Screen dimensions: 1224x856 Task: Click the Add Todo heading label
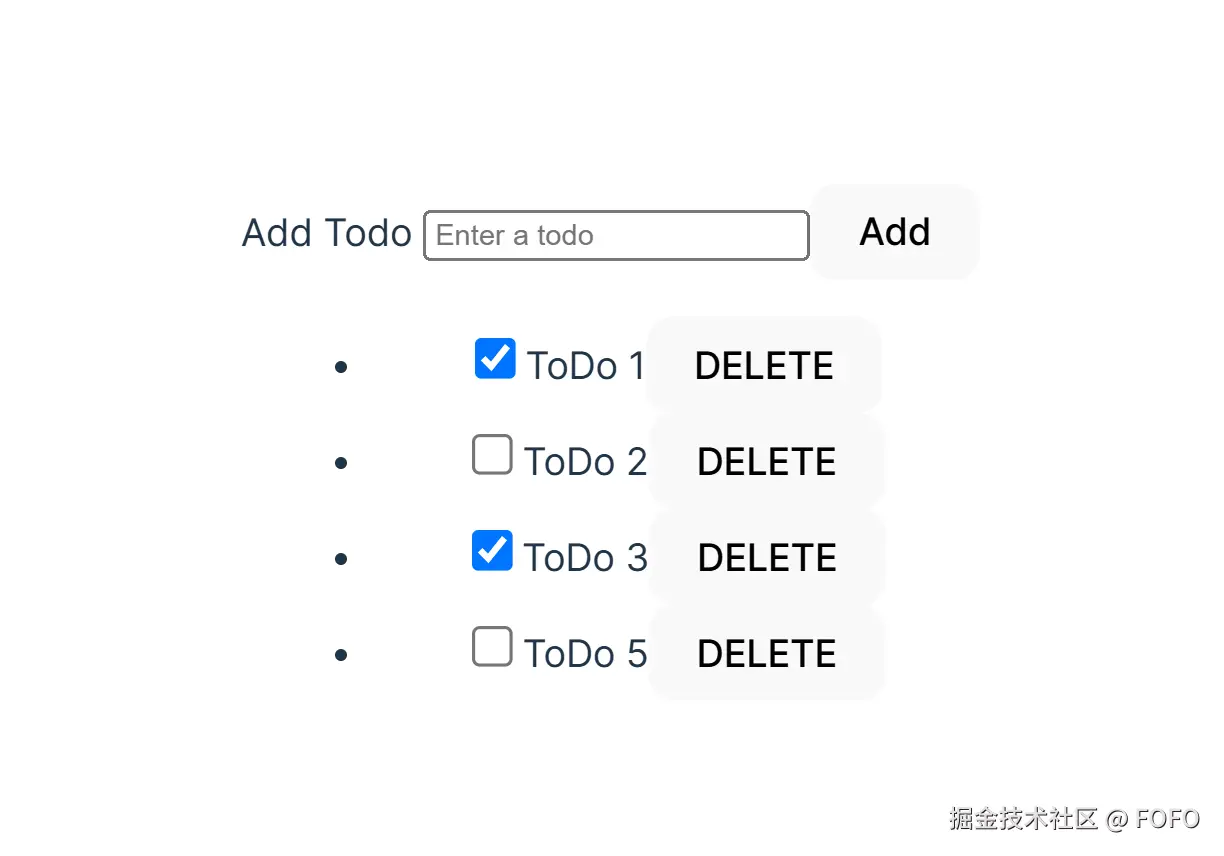[326, 233]
